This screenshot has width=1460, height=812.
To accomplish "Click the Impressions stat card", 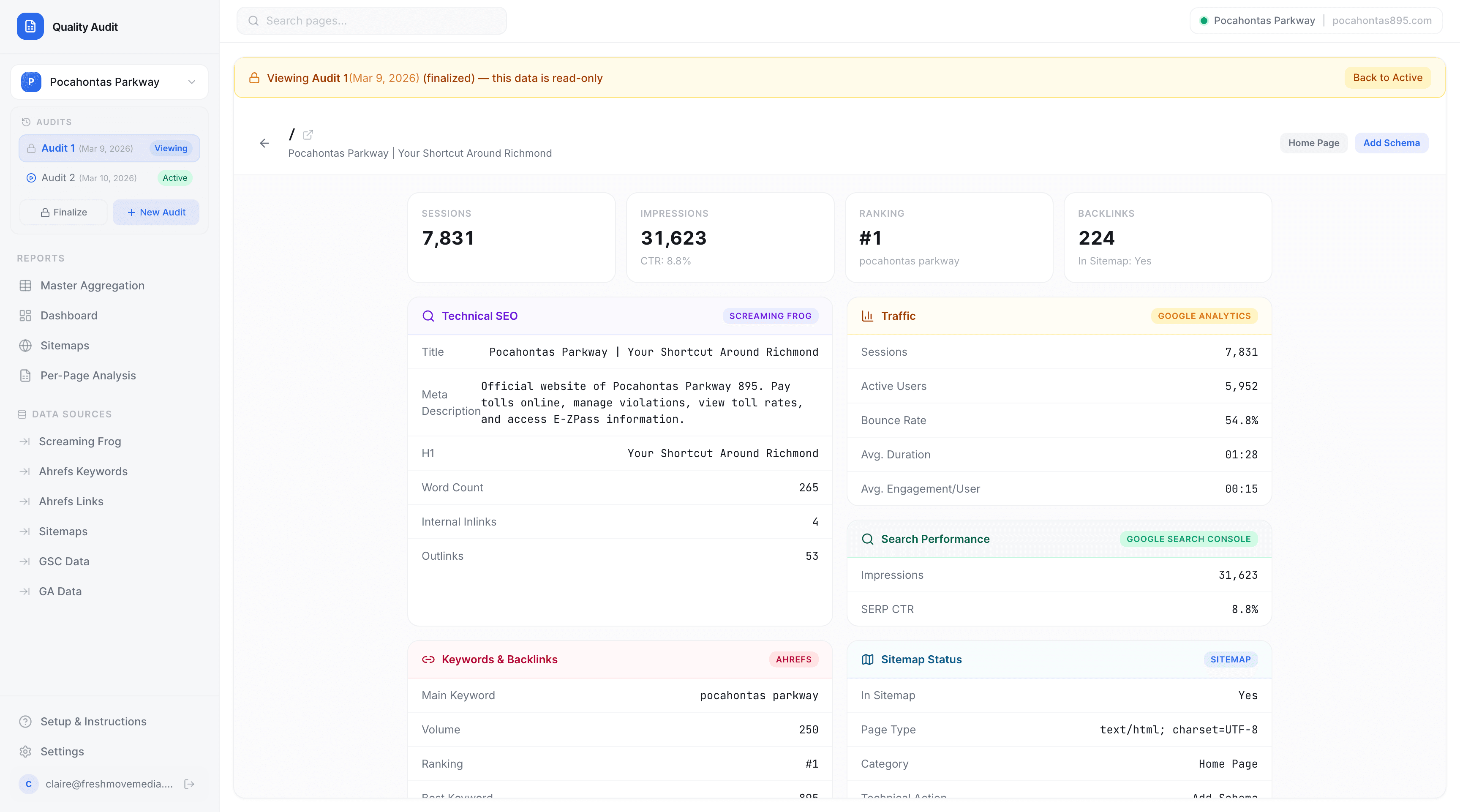I will point(730,237).
